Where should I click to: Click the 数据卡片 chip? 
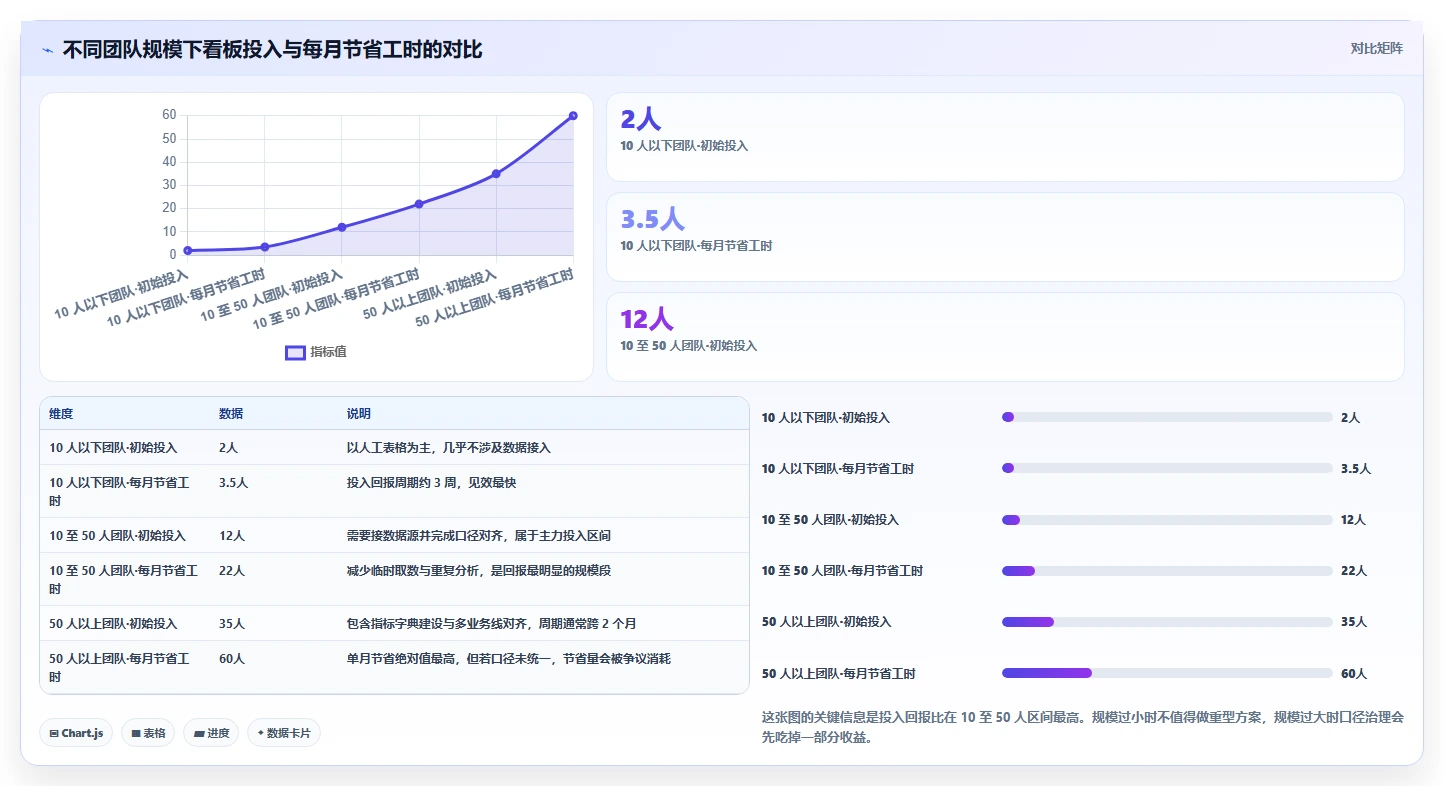(284, 733)
